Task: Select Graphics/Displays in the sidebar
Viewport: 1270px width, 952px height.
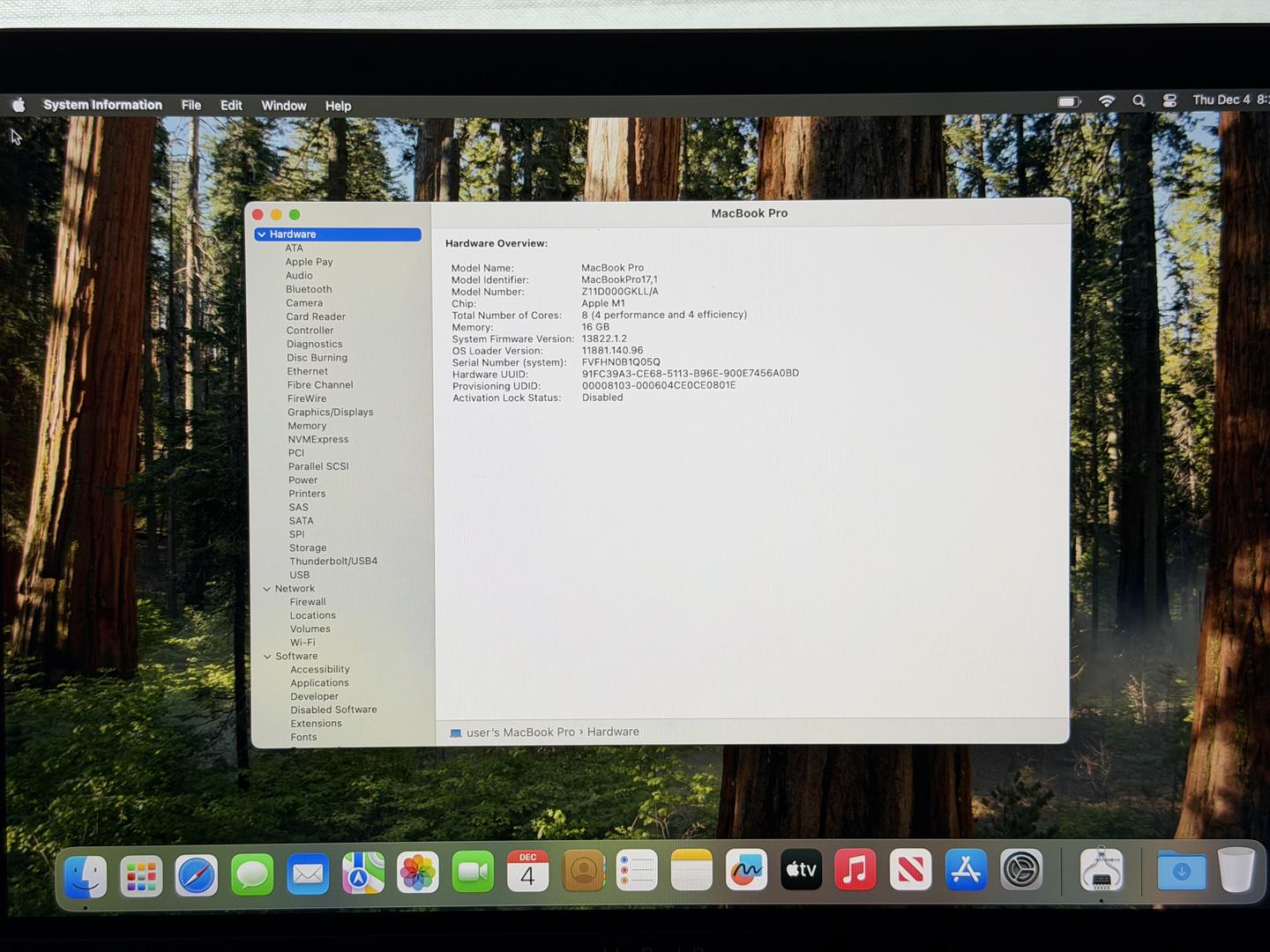Action: pyautogui.click(x=330, y=413)
